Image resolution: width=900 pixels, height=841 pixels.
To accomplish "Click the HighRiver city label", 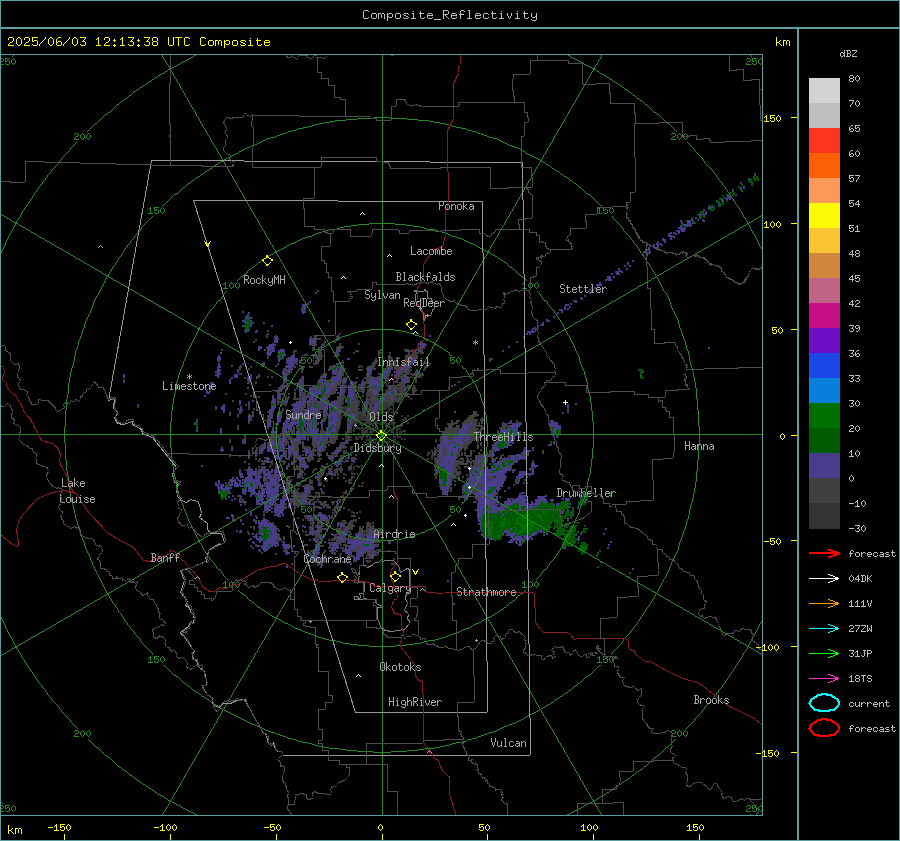I will coord(415,702).
